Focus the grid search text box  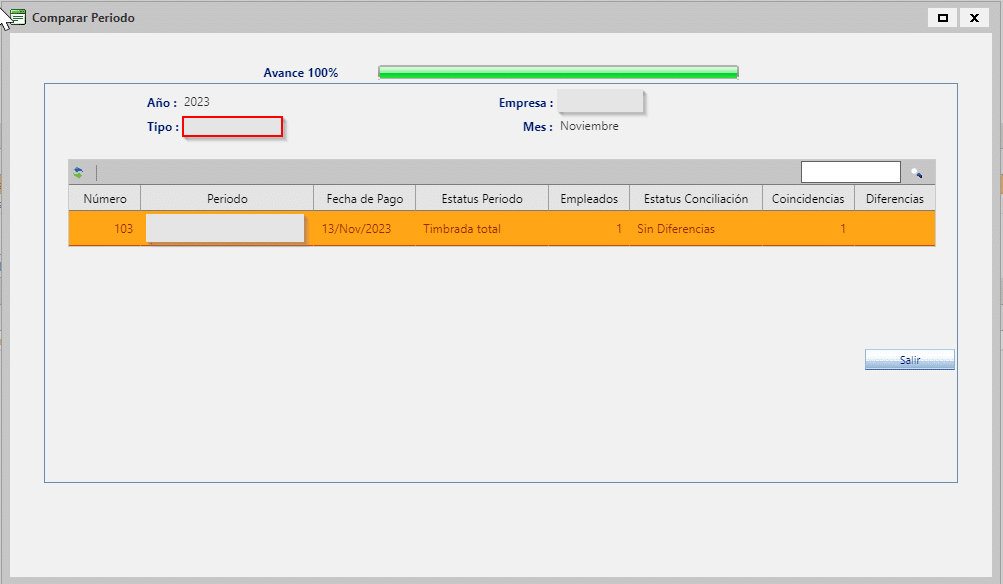pyautogui.click(x=850, y=172)
